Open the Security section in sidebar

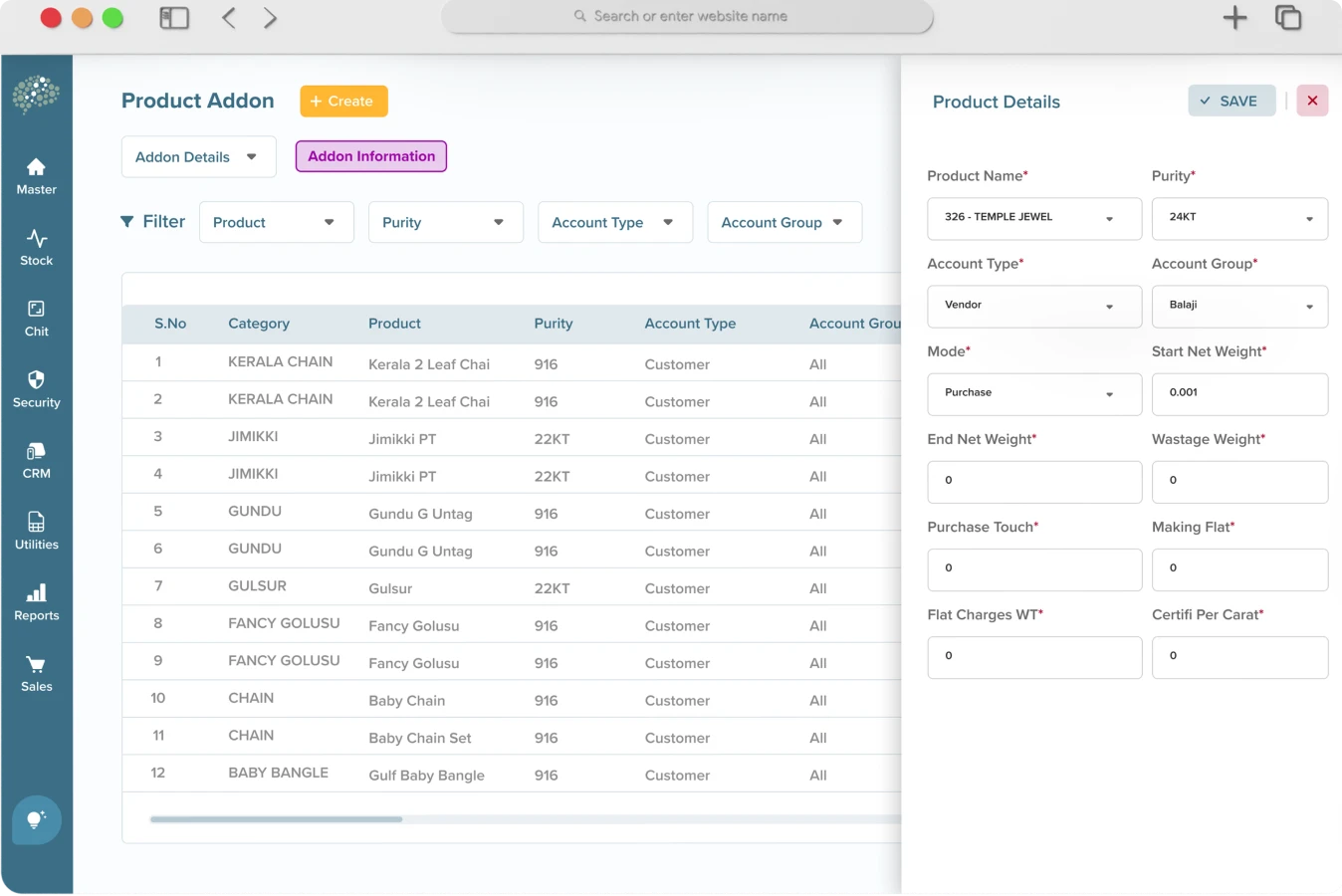click(x=36, y=389)
